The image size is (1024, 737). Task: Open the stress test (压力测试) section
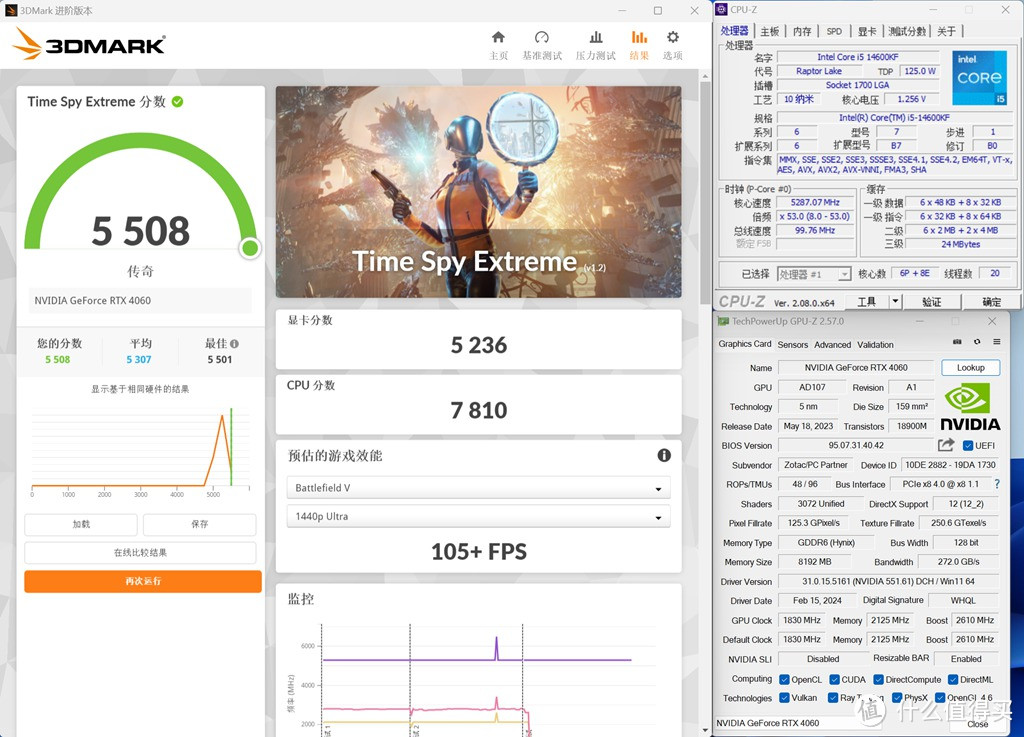(595, 45)
